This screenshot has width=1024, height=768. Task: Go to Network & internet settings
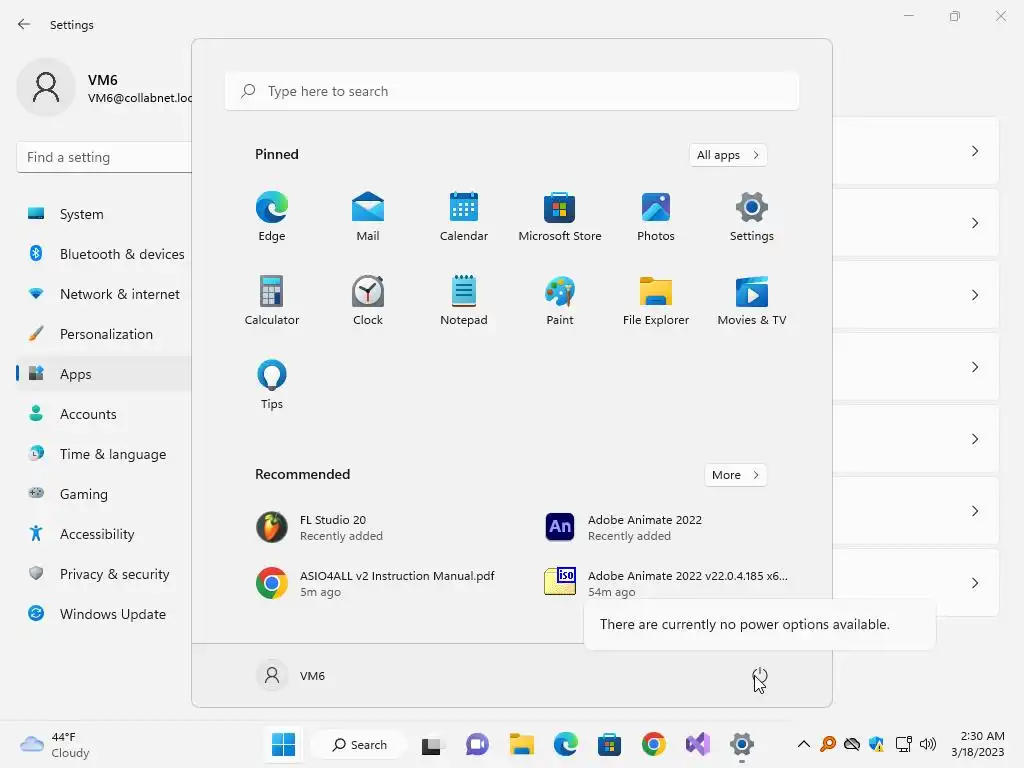104,294
